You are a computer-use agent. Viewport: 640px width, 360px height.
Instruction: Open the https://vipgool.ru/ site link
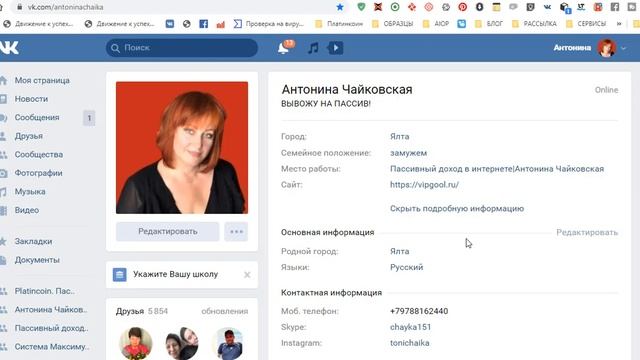[x=424, y=184]
